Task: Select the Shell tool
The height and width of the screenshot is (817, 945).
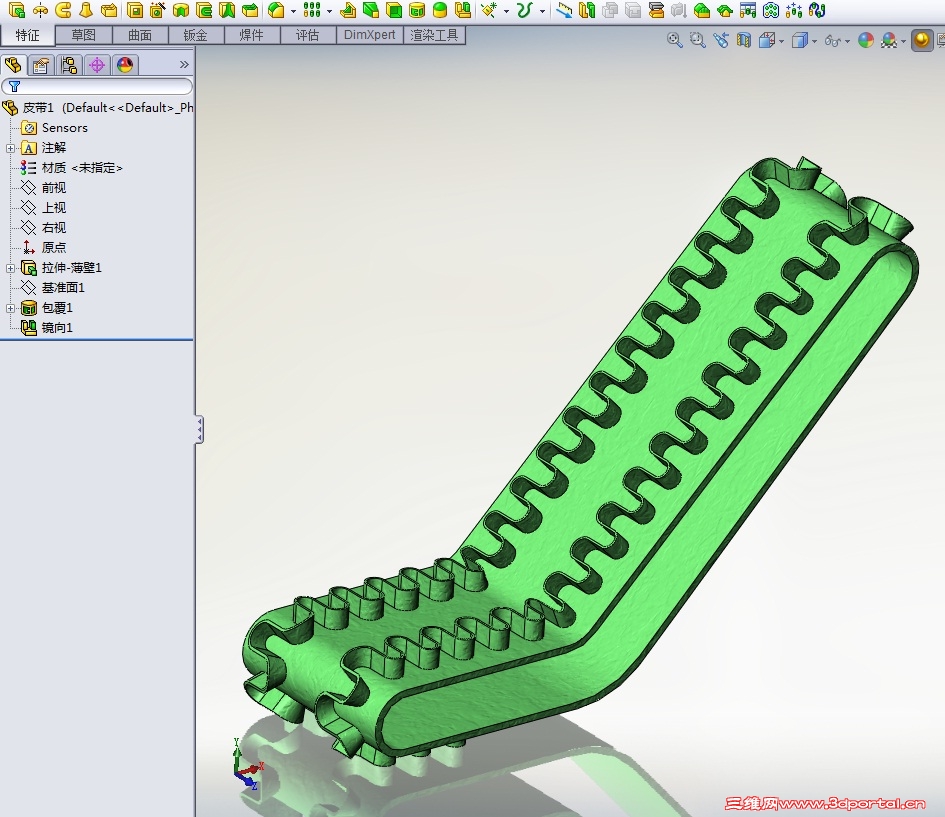Action: (394, 10)
